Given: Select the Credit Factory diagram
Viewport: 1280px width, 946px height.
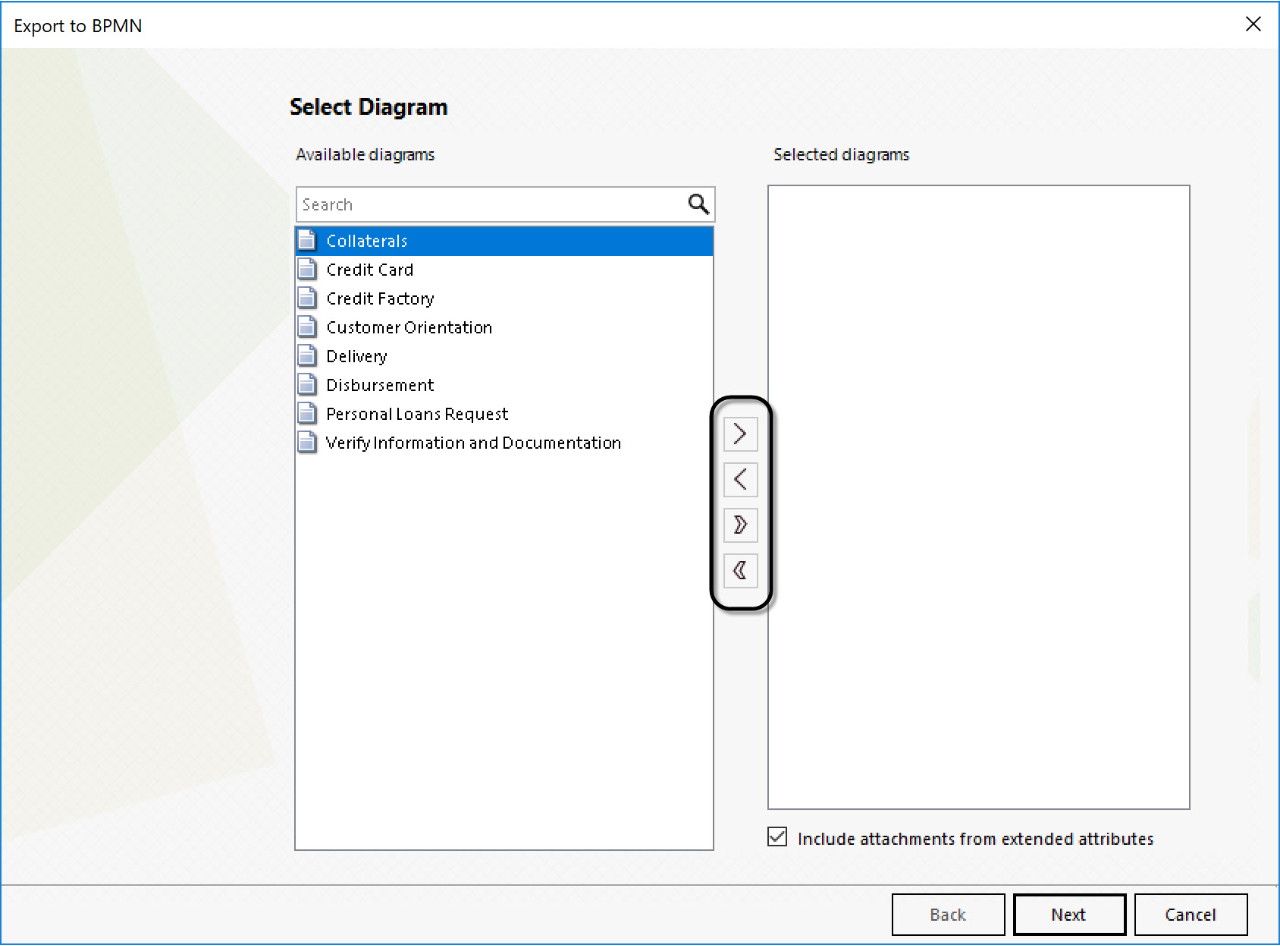Looking at the screenshot, I should [x=504, y=299].
